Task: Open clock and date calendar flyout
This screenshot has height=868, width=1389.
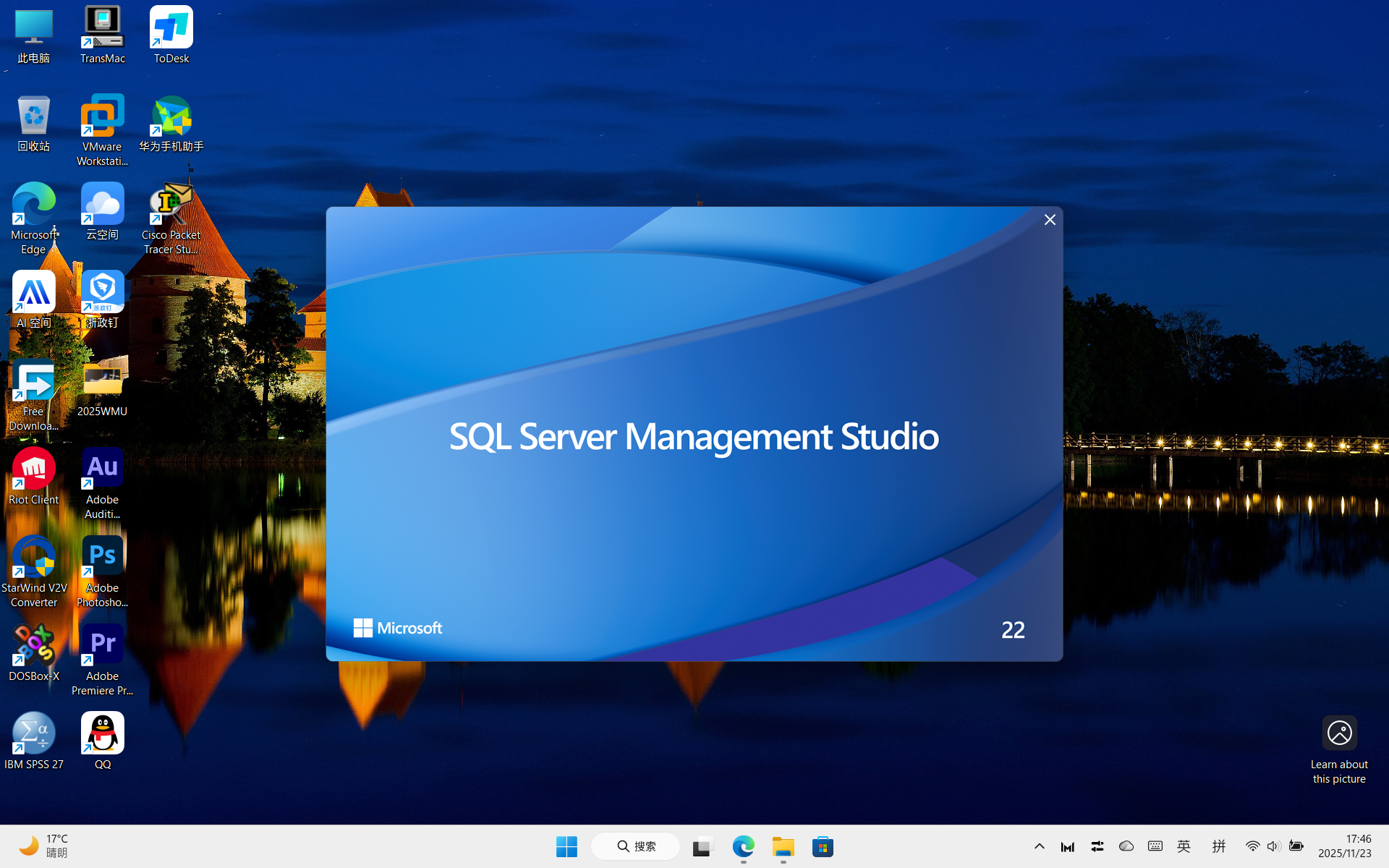Action: coord(1344,846)
